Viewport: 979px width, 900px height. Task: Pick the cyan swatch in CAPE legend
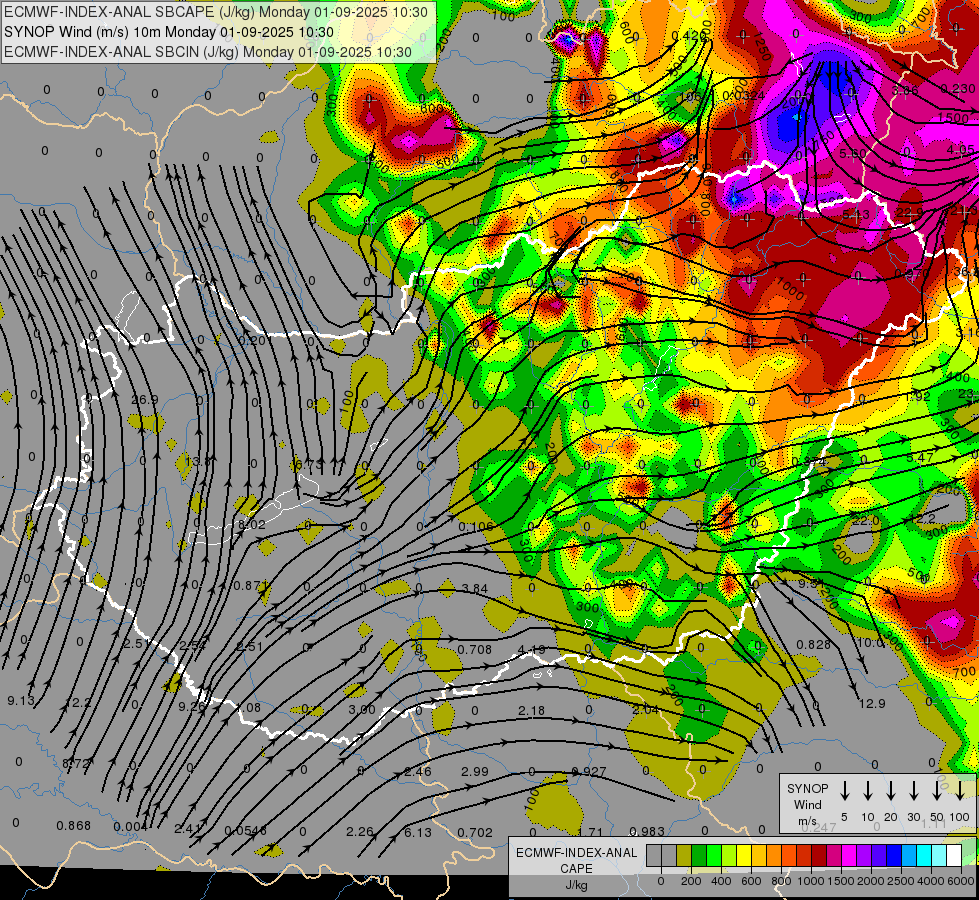[x=923, y=856]
